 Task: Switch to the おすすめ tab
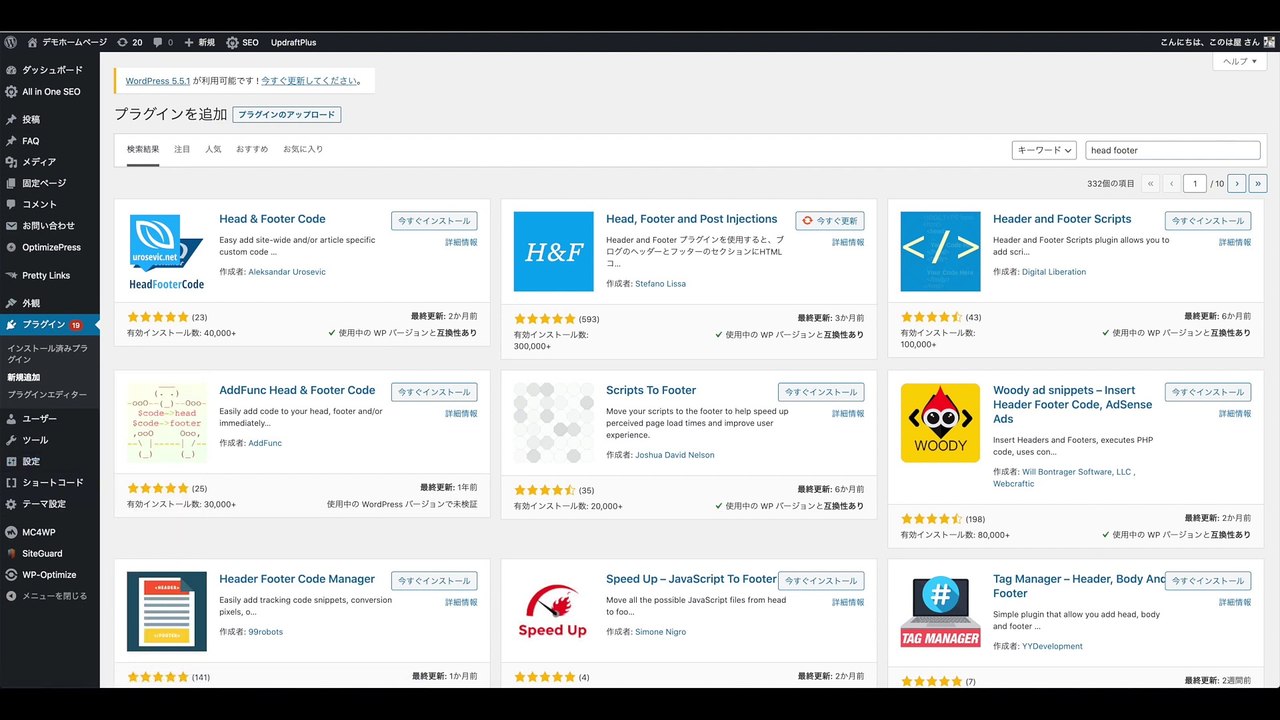(252, 149)
